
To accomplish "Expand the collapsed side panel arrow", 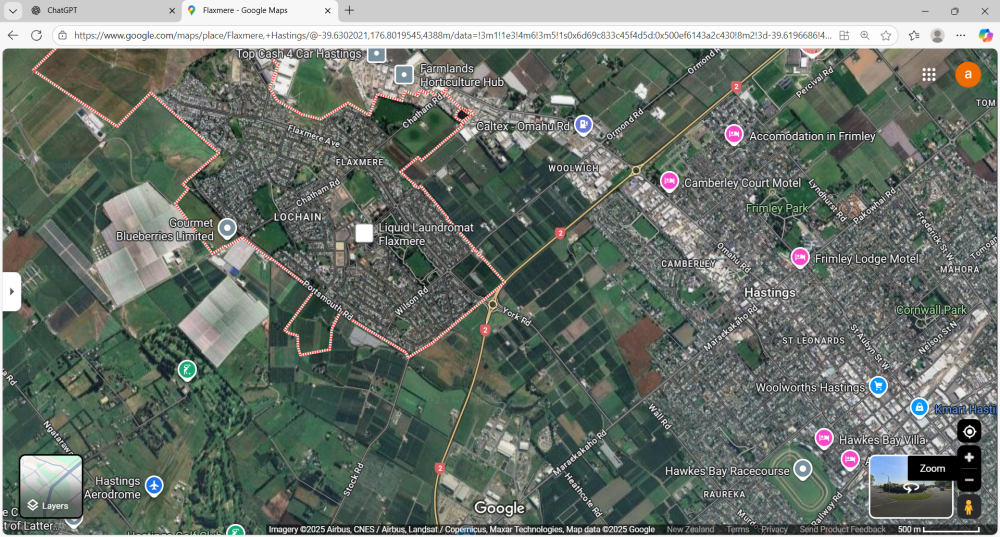I will click(11, 291).
